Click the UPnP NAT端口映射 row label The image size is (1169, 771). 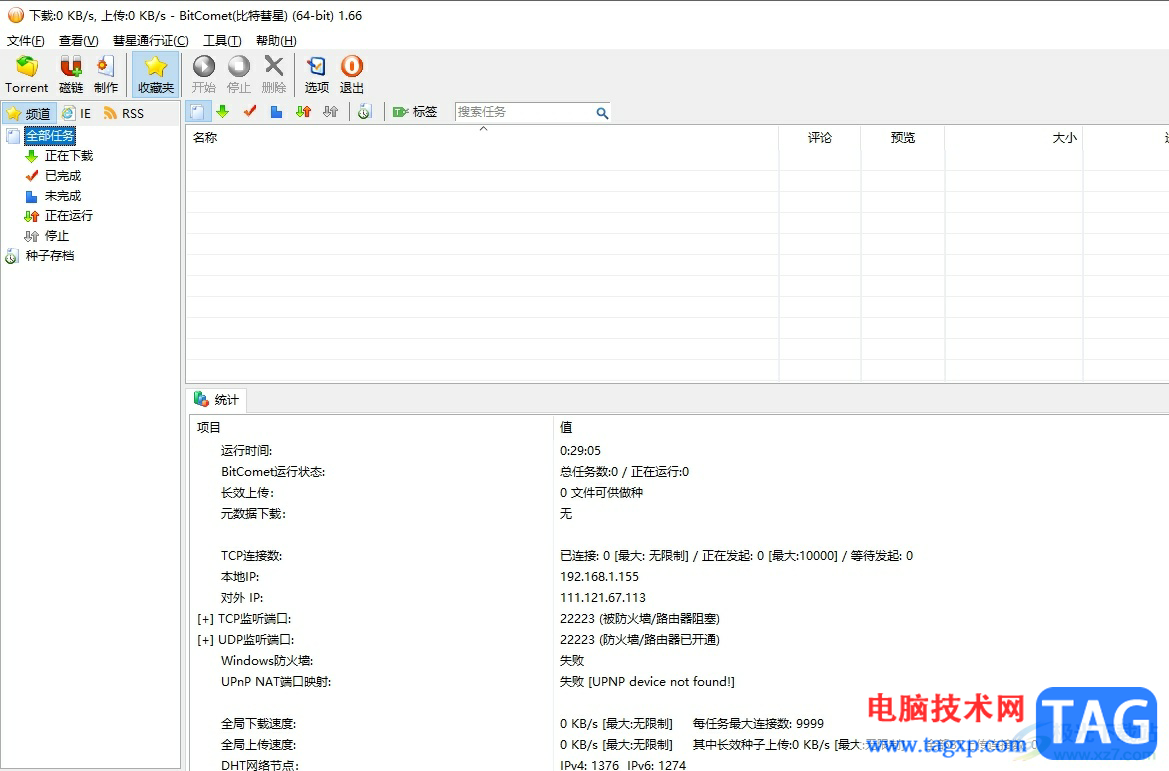point(276,682)
